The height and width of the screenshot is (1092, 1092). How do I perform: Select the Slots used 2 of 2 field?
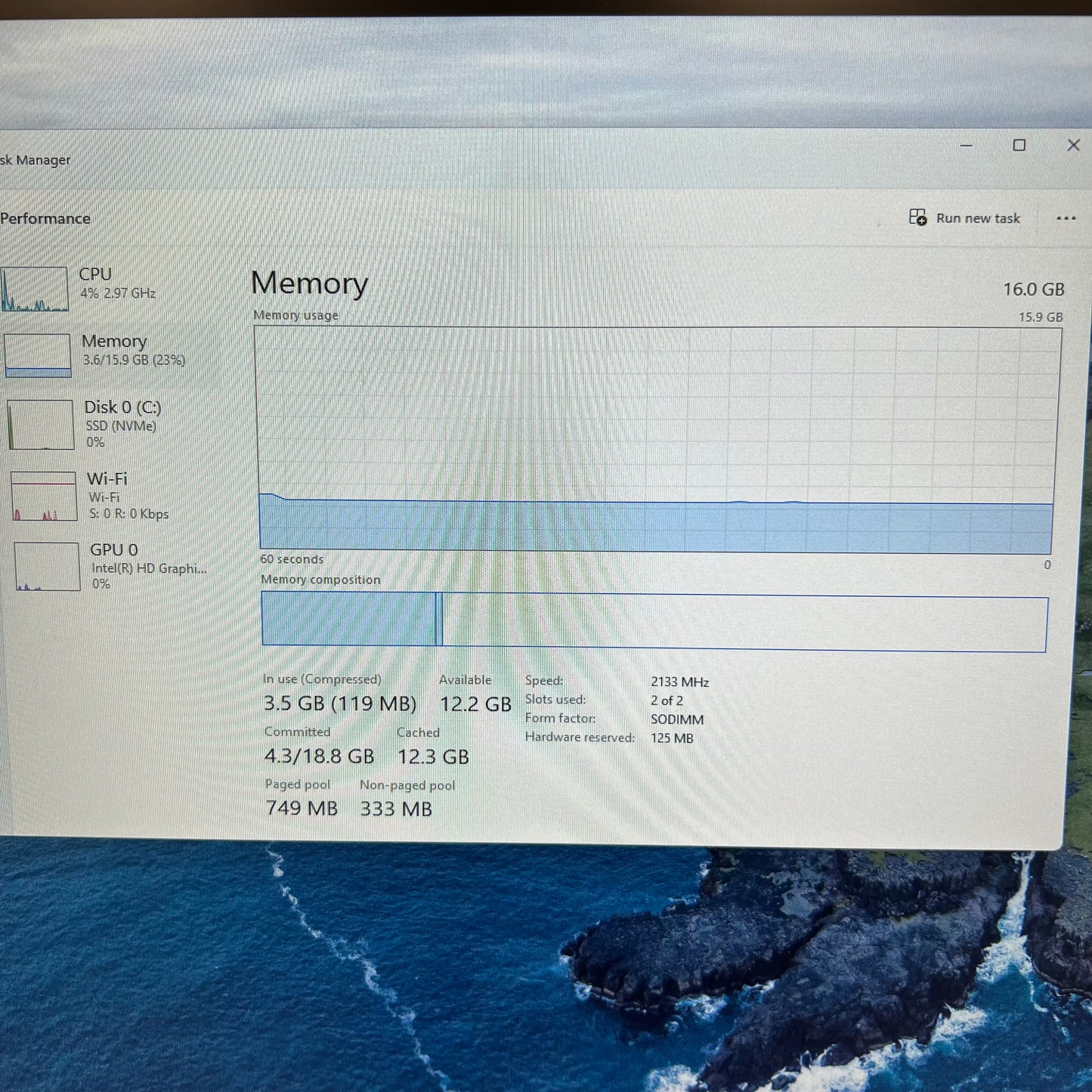pos(667,701)
